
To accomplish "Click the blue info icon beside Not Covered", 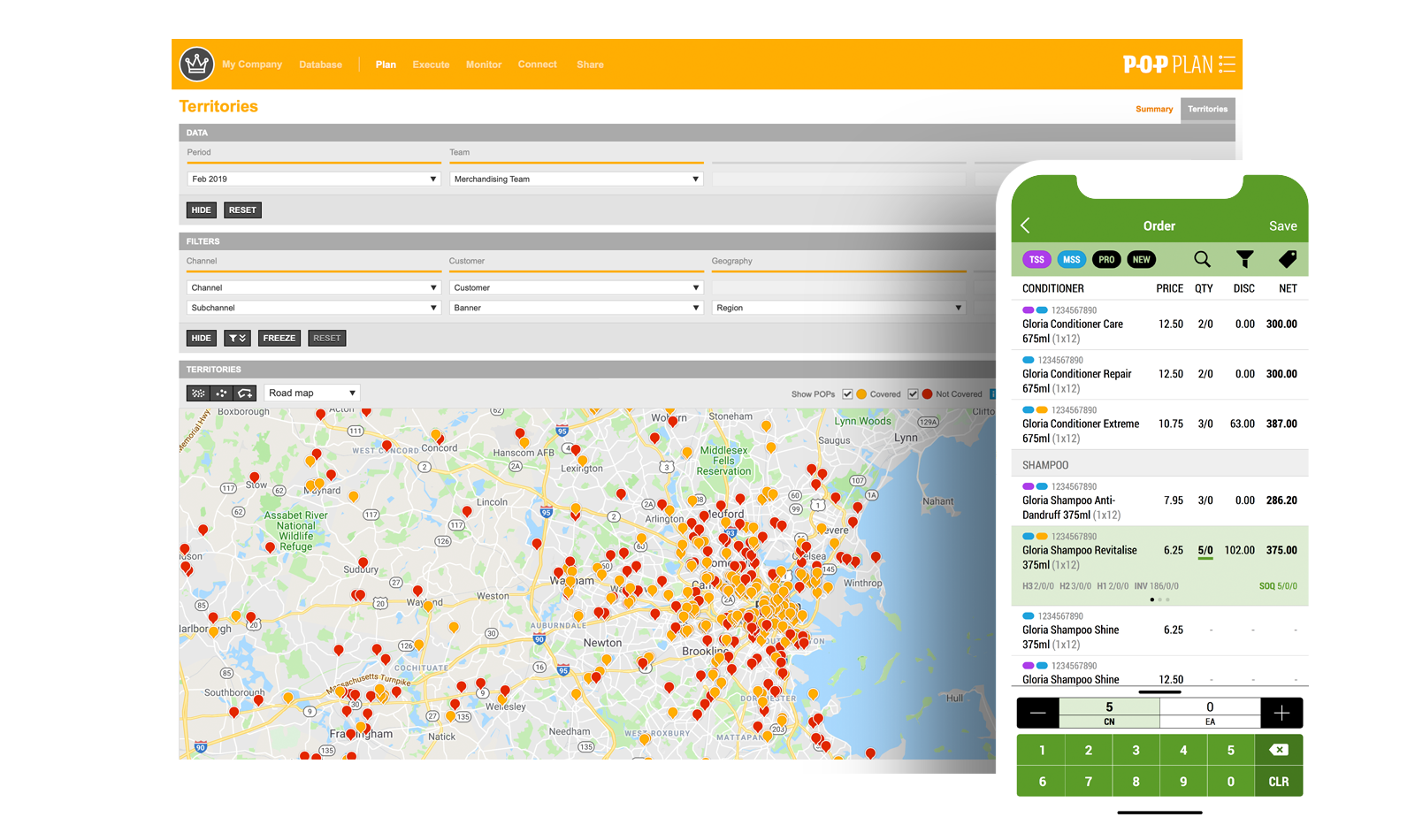I will (x=992, y=393).
